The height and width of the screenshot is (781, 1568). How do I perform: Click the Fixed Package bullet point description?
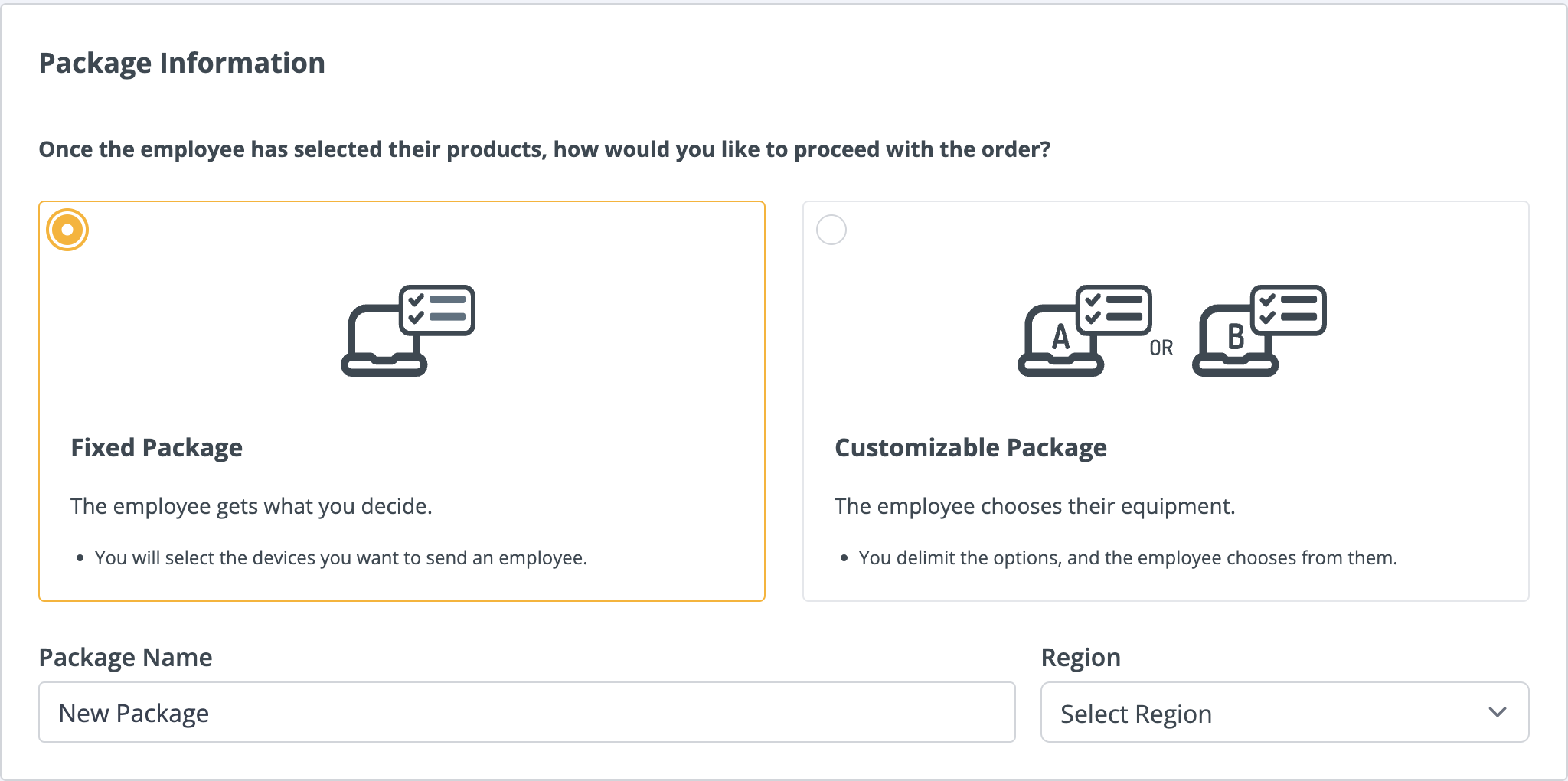coord(341,558)
